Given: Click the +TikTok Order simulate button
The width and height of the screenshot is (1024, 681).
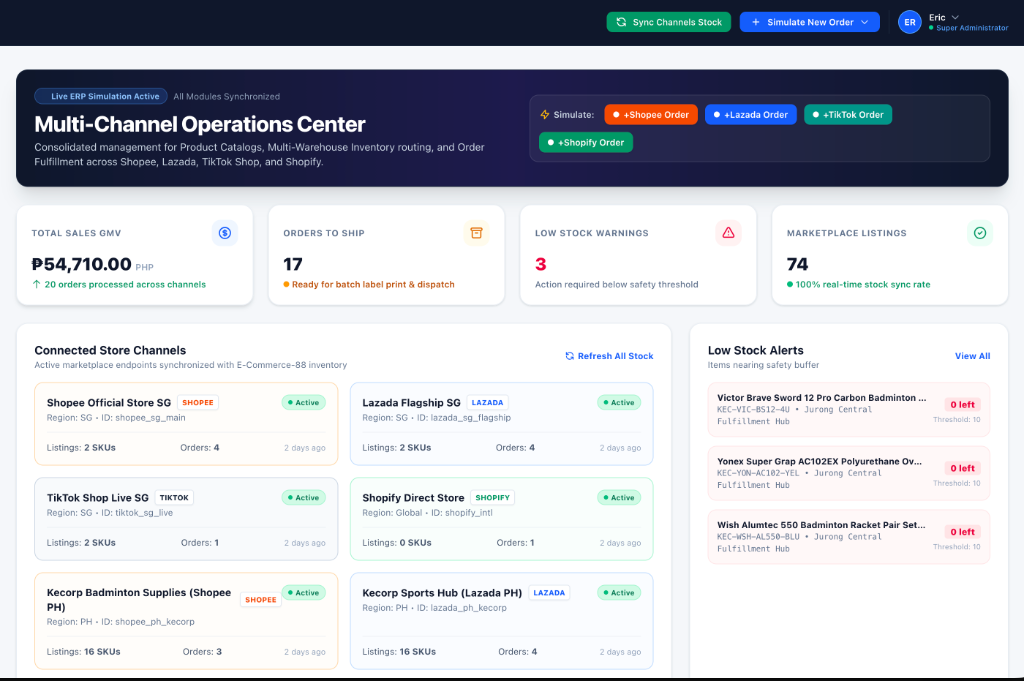Looking at the screenshot, I should [x=848, y=115].
